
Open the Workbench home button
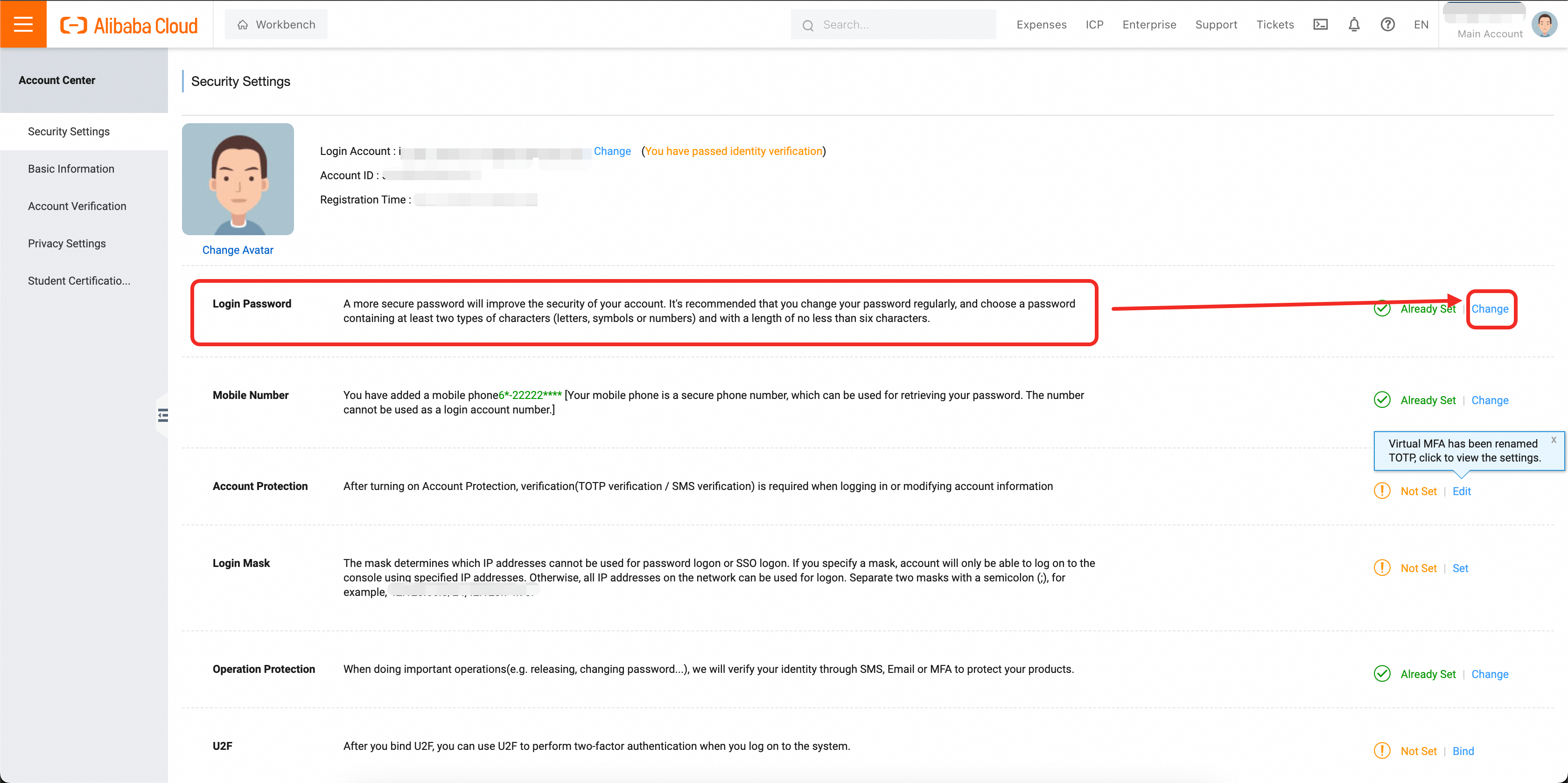(276, 24)
